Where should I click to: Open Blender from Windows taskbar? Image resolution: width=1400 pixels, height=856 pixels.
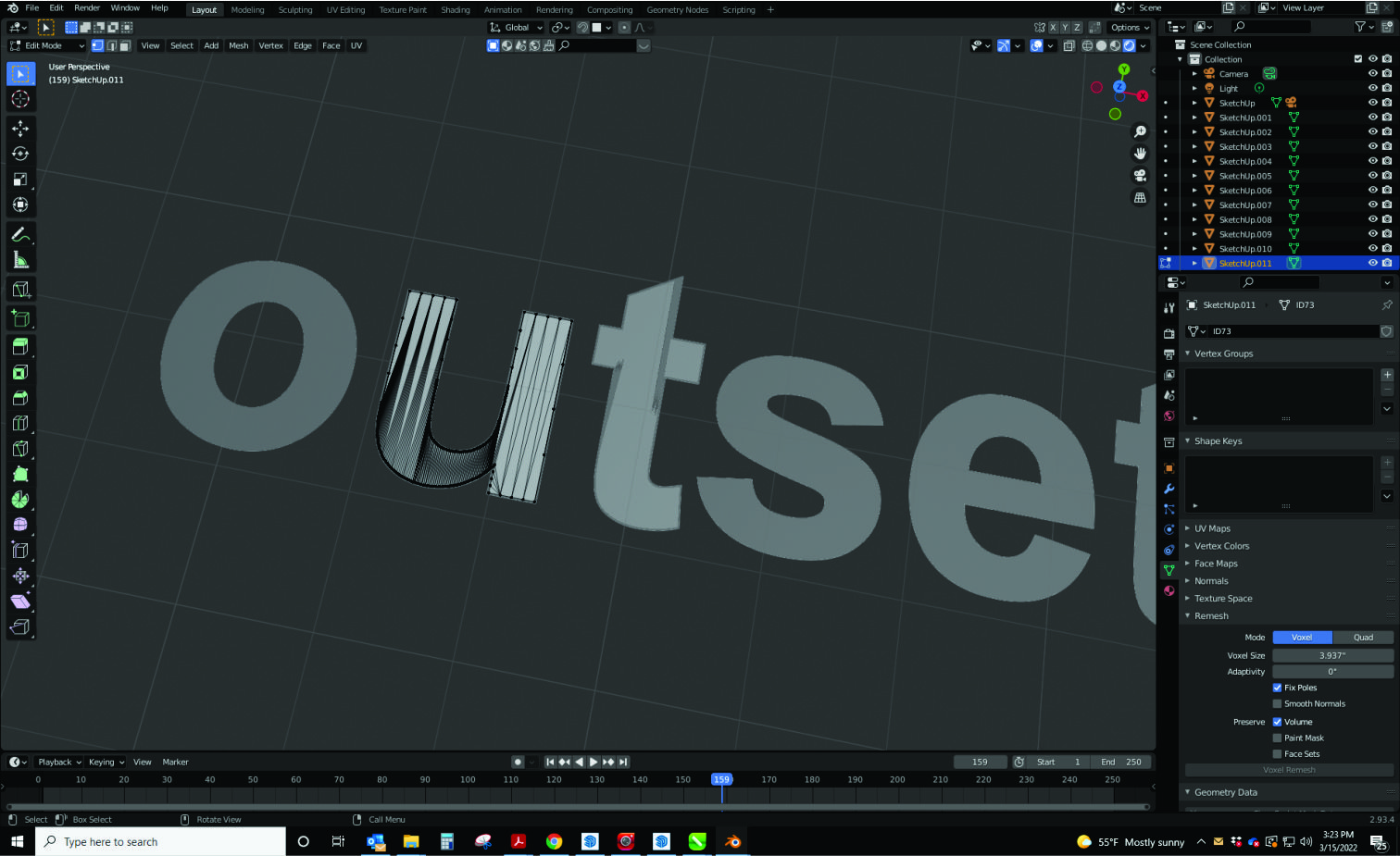(732, 841)
